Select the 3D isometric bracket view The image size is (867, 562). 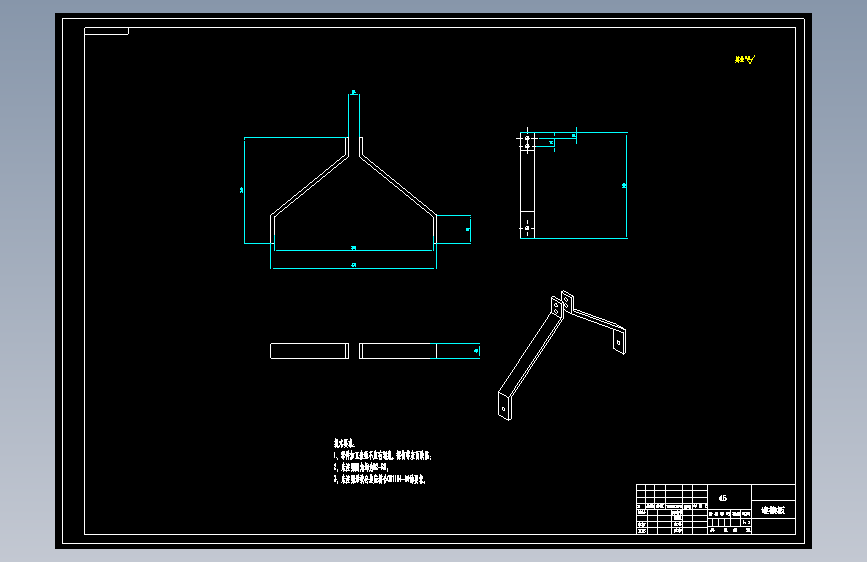561,355
